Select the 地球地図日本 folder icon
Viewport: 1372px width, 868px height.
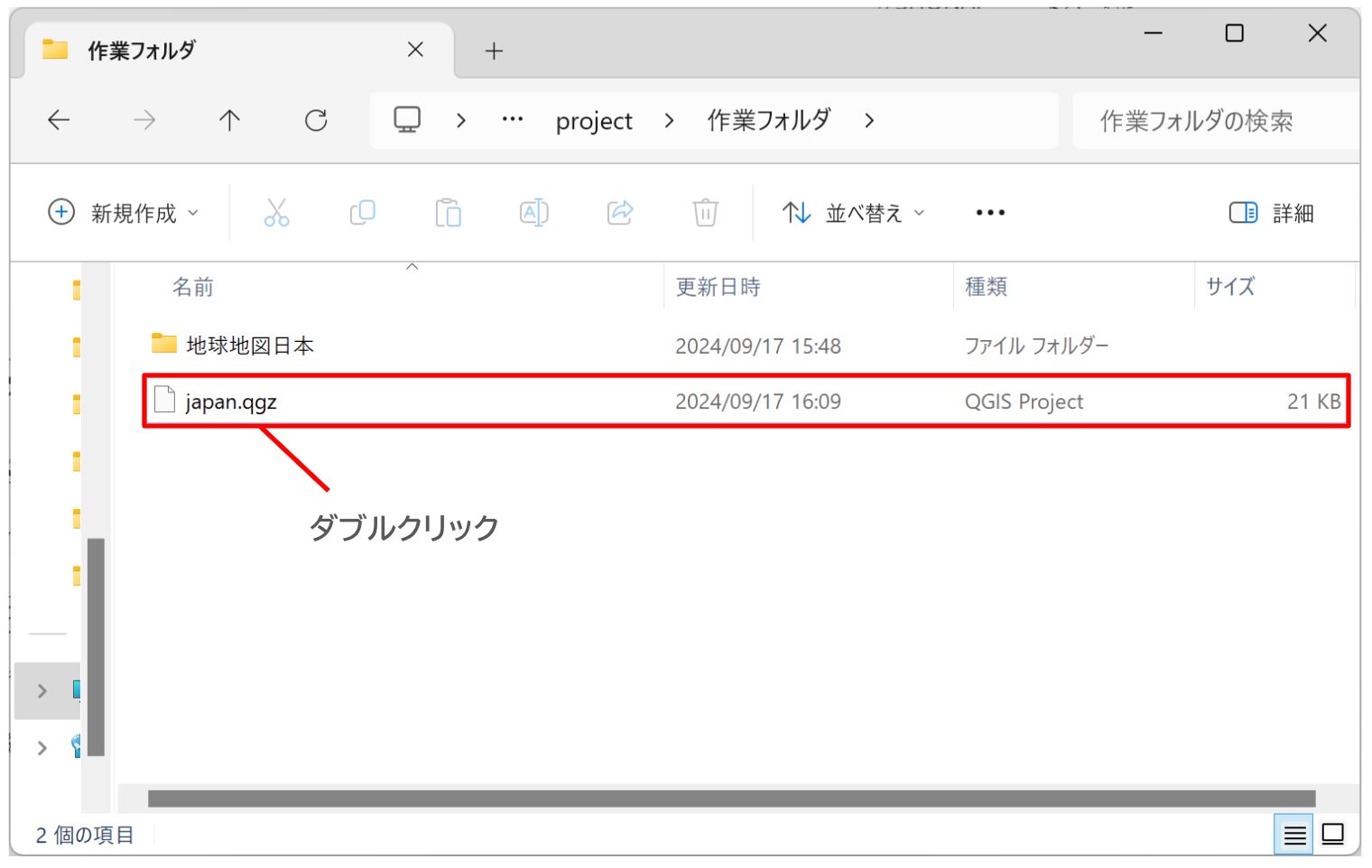(163, 344)
